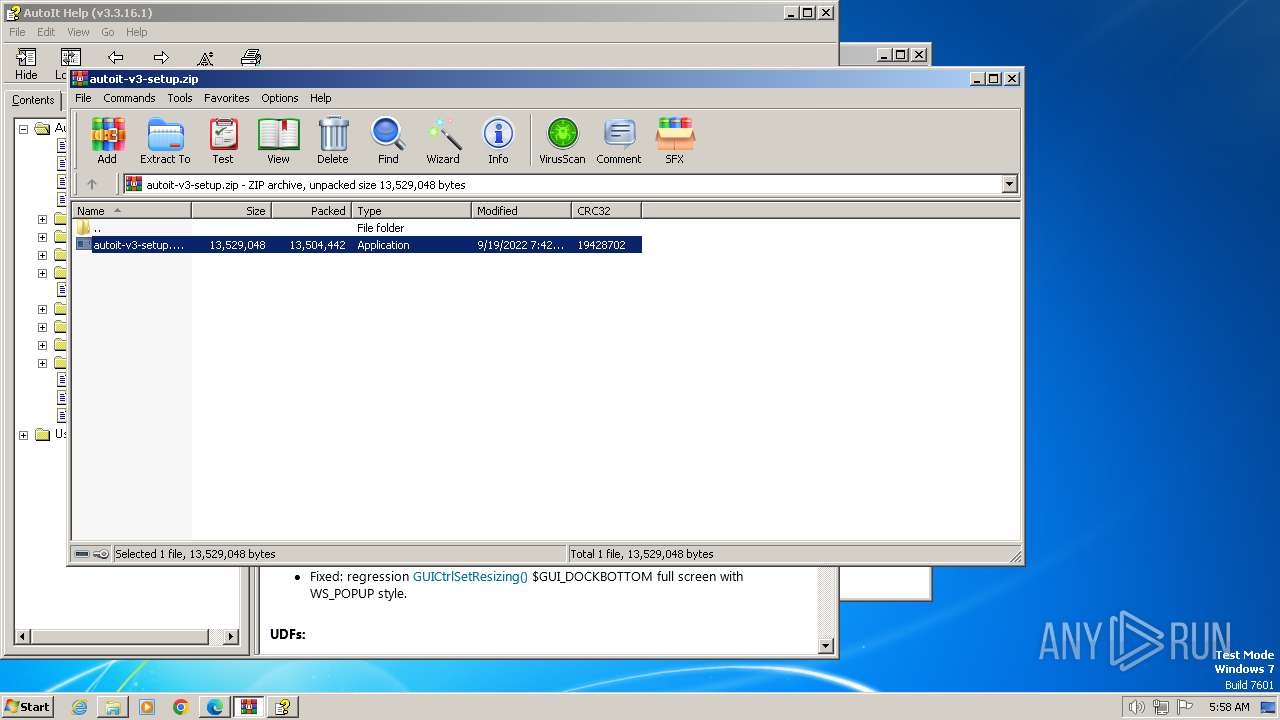
Task: Run VirusScan from the toolbar
Action: pos(562,141)
